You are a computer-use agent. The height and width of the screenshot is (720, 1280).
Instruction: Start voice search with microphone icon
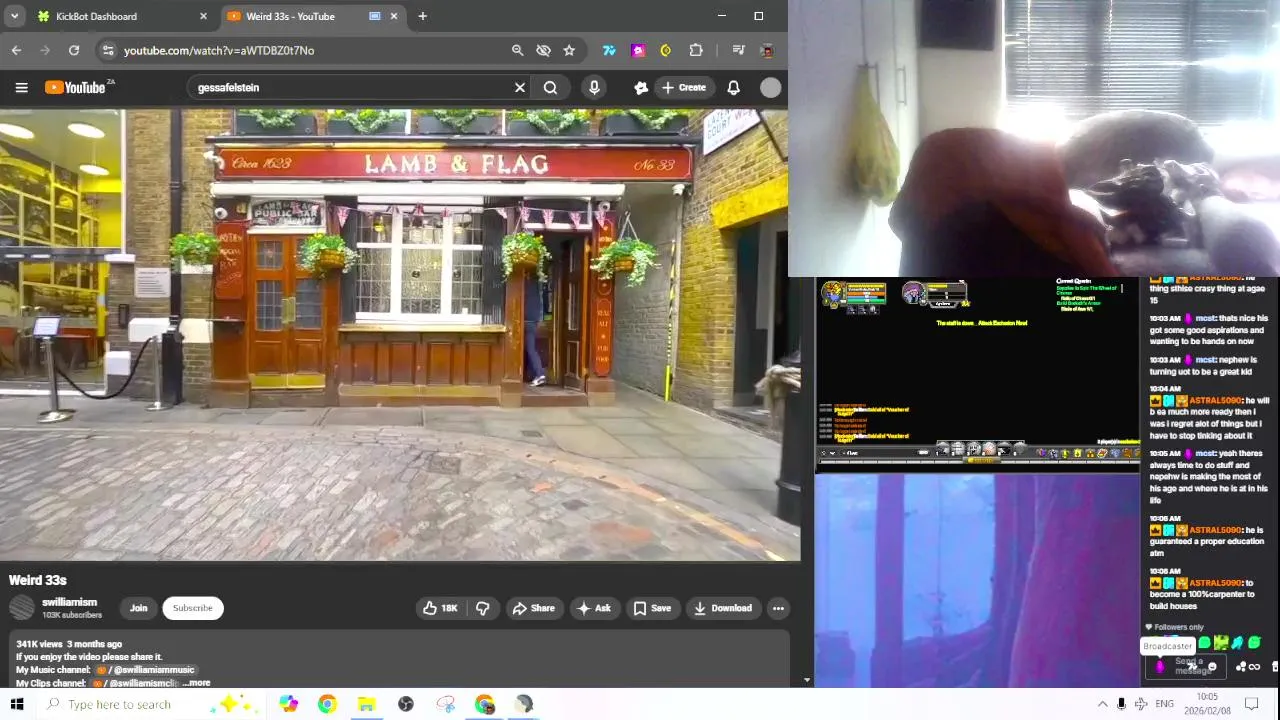(x=594, y=88)
